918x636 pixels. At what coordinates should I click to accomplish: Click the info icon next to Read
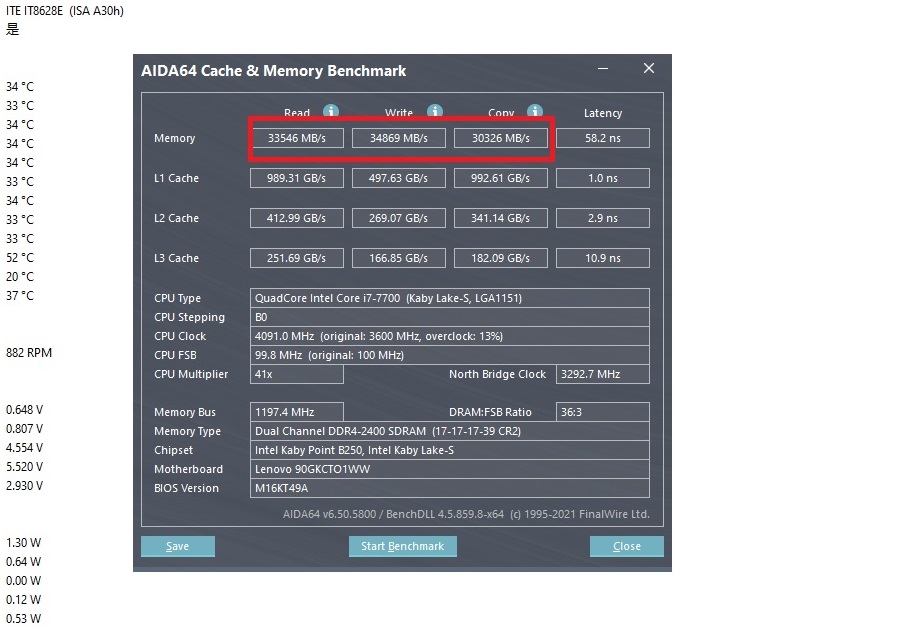pos(331,112)
